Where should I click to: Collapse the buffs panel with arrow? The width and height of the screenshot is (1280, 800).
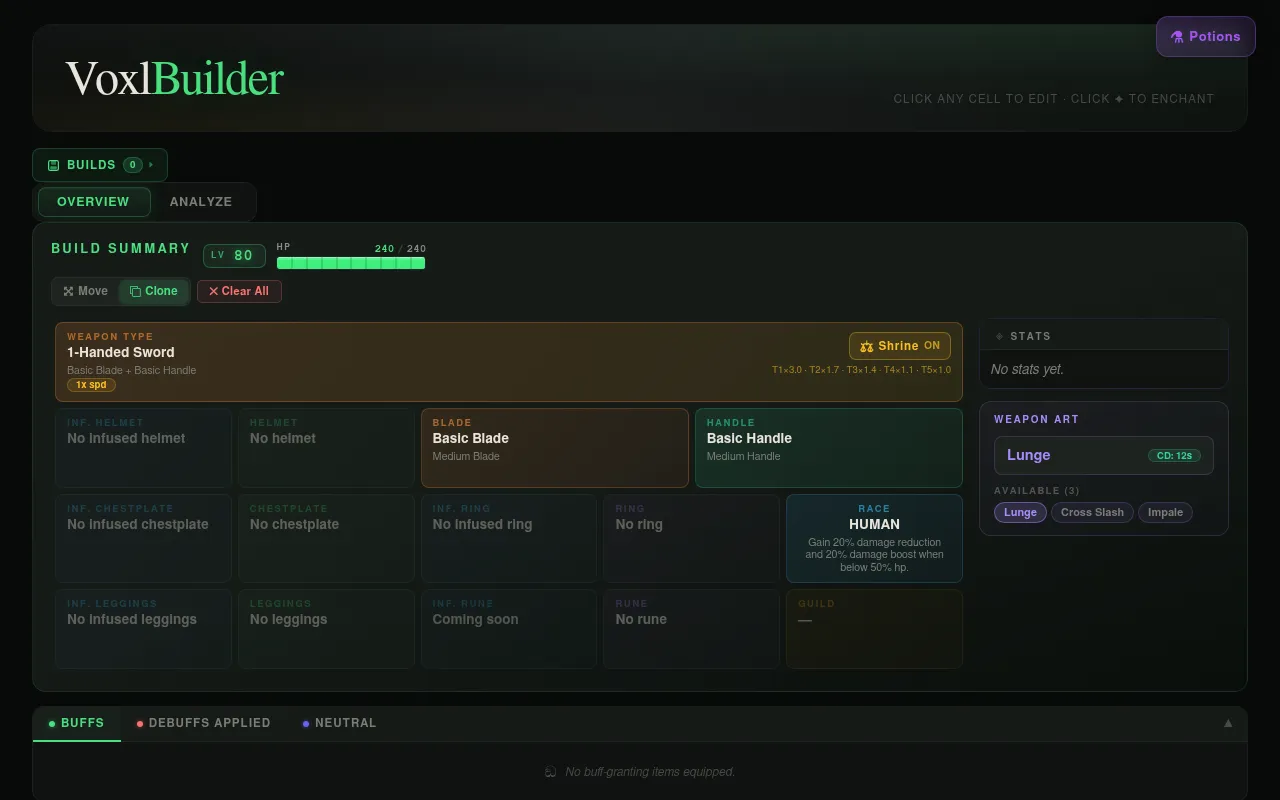tap(1228, 723)
